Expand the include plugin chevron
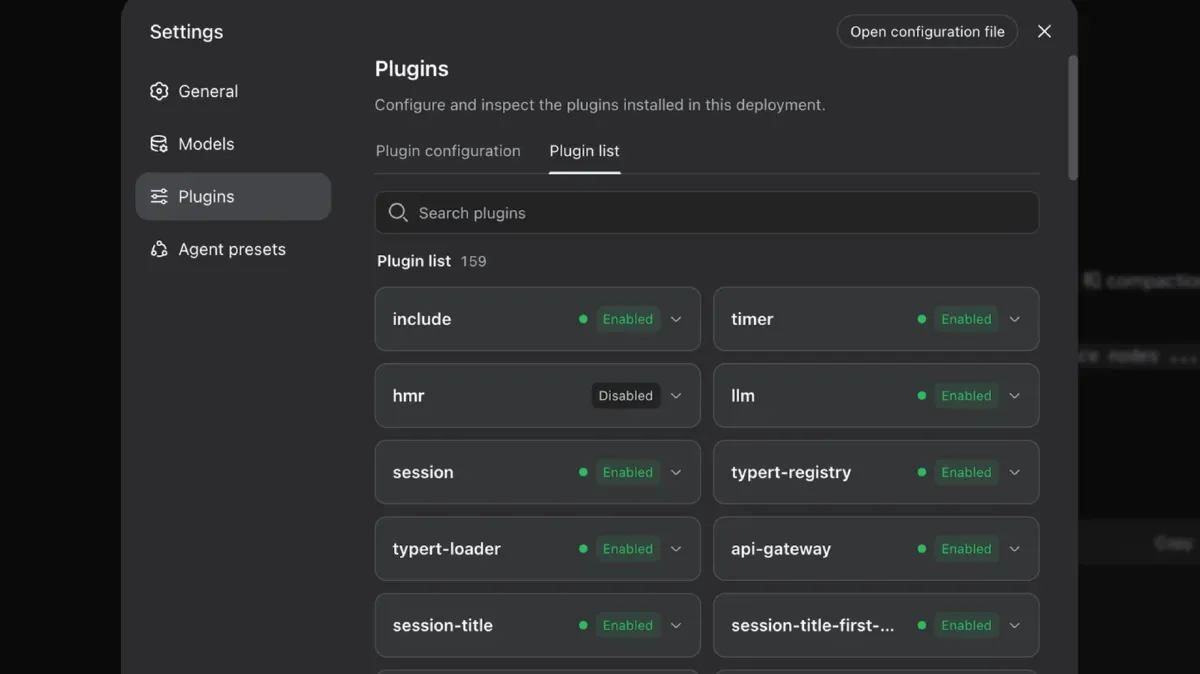 coord(676,320)
